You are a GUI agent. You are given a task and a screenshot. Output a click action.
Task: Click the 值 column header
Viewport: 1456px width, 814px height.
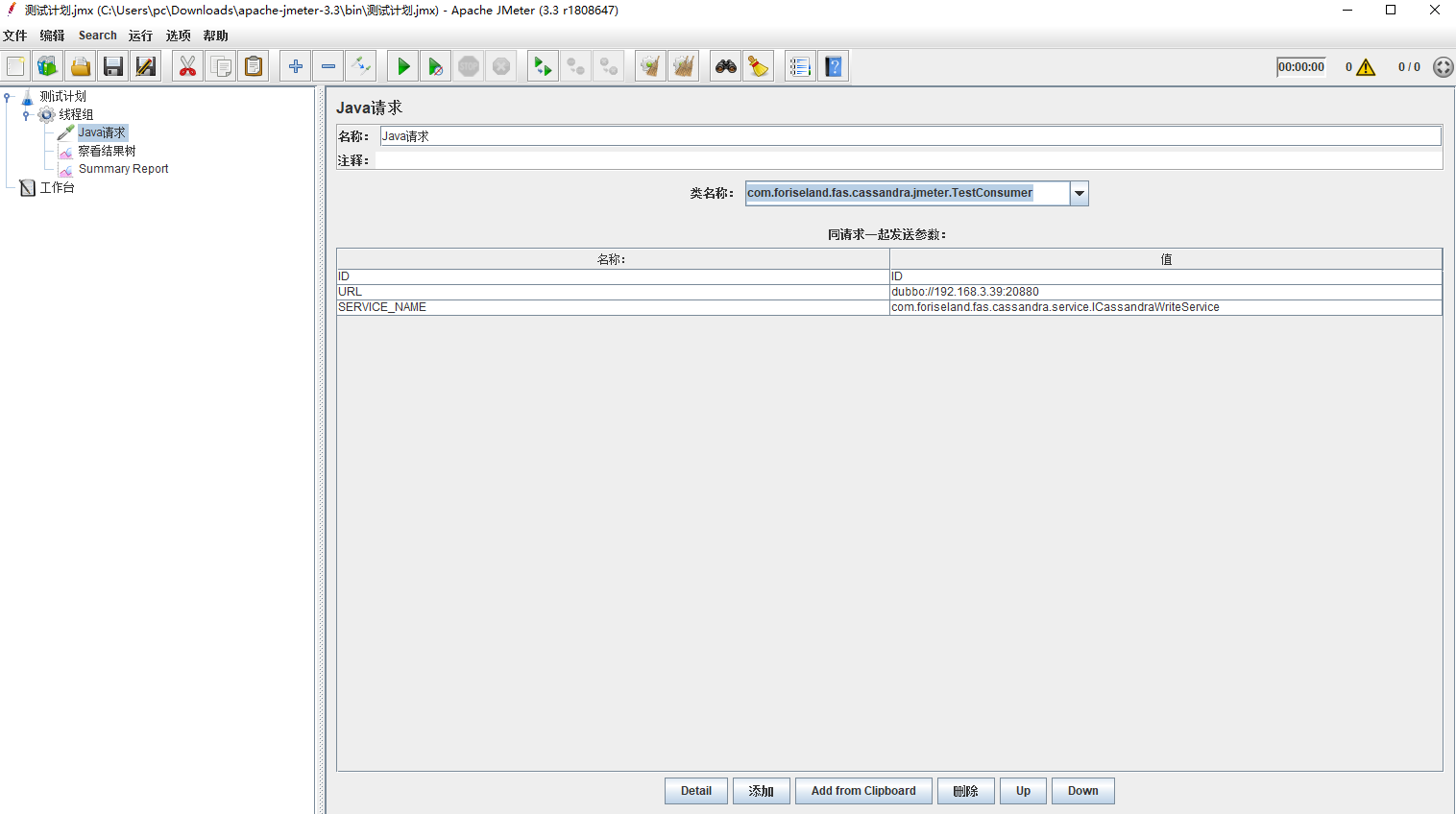point(1166,259)
